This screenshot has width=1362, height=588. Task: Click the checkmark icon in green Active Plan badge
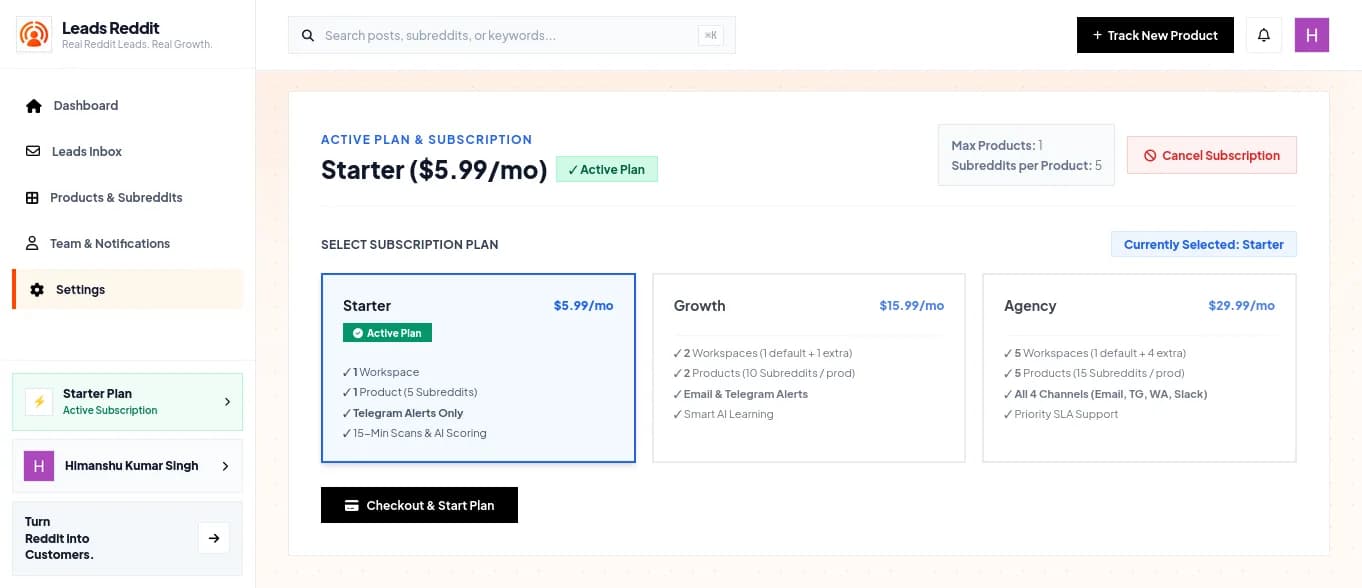pyautogui.click(x=357, y=333)
